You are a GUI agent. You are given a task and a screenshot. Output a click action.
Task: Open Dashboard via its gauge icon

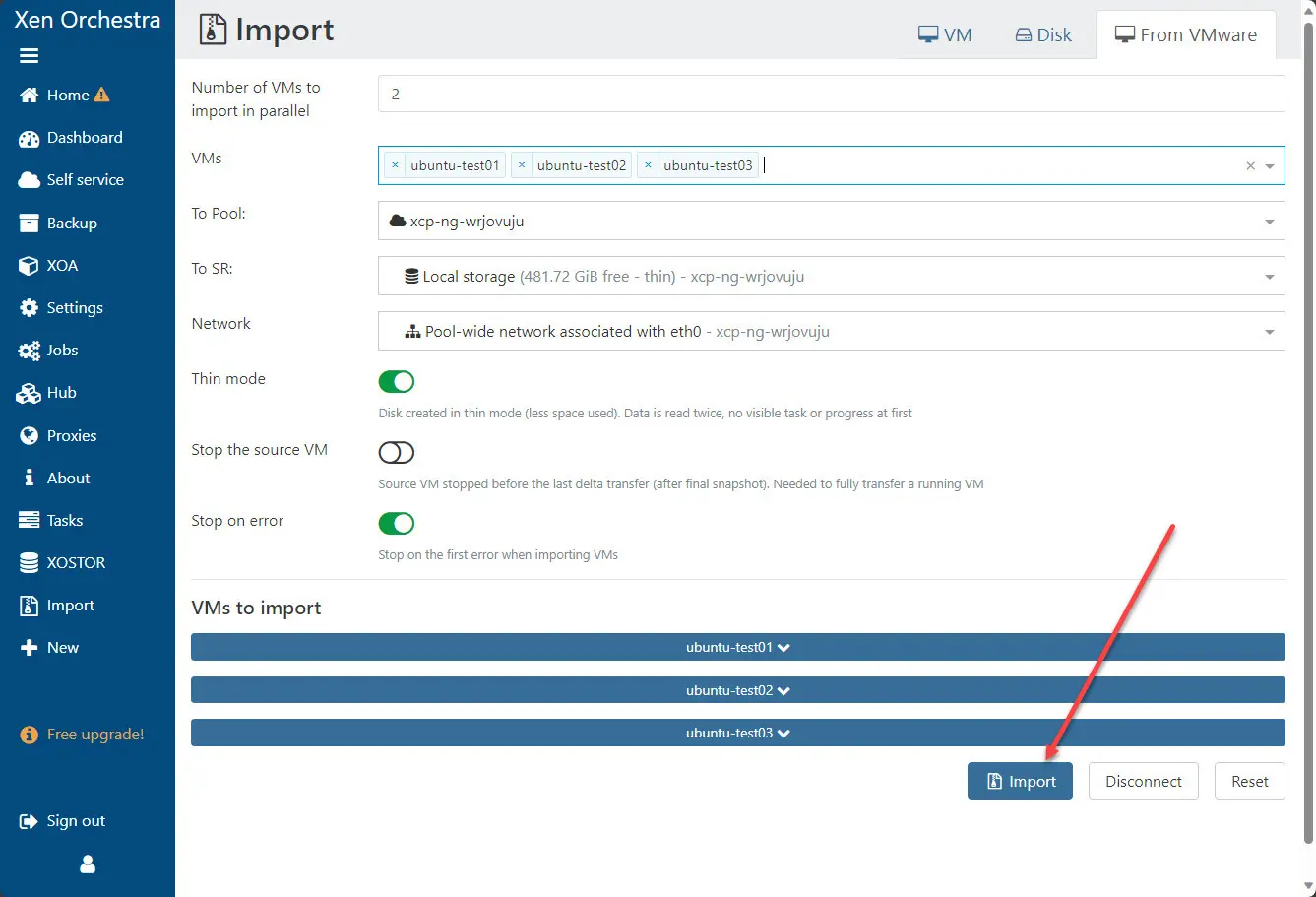click(29, 138)
